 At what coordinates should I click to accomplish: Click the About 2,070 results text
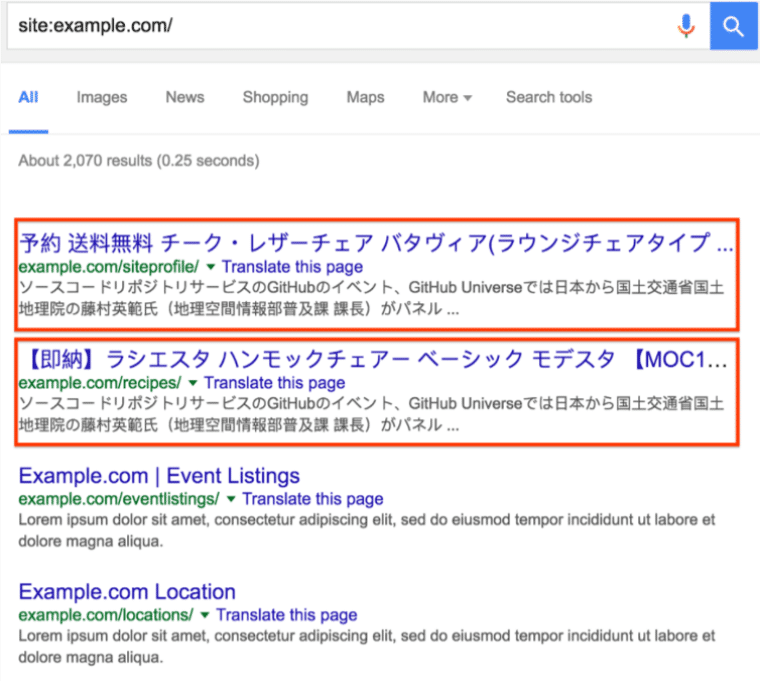139,160
